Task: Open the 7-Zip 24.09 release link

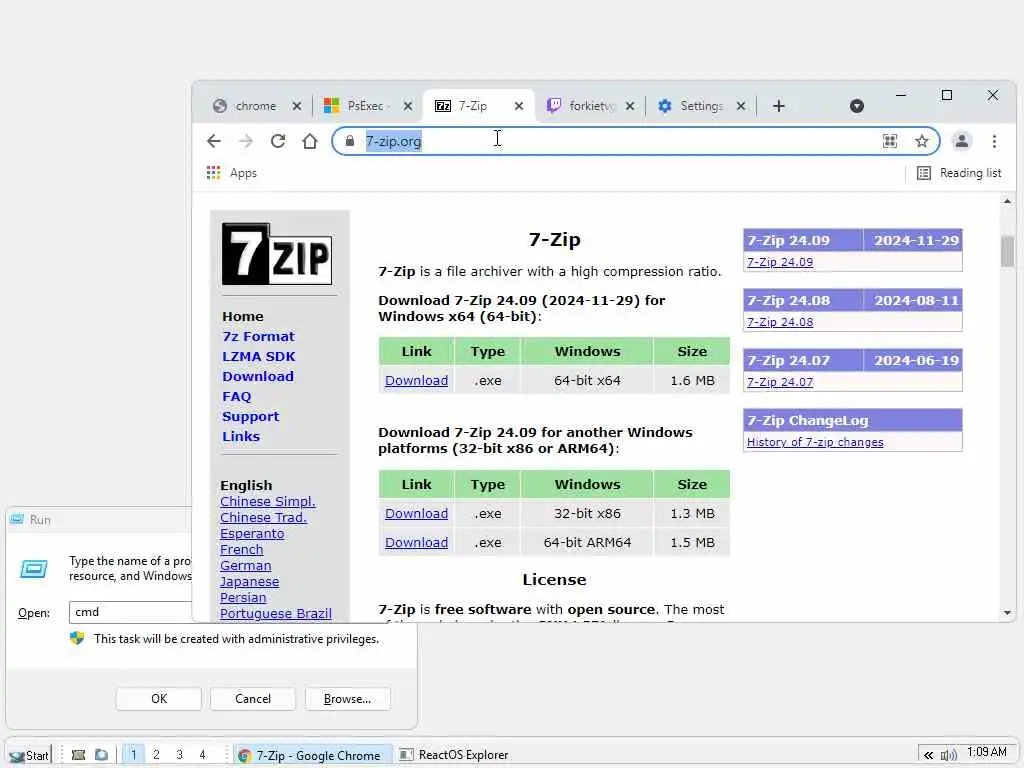Action: pos(780,262)
